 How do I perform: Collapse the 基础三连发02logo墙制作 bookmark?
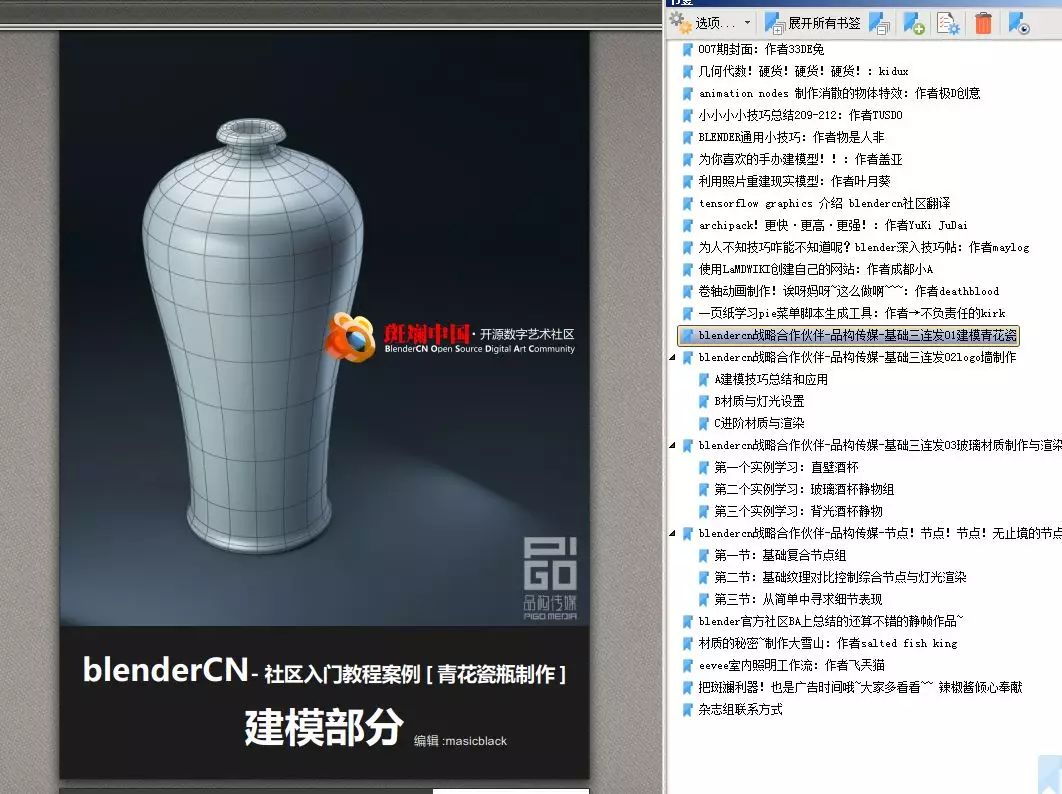click(672, 357)
